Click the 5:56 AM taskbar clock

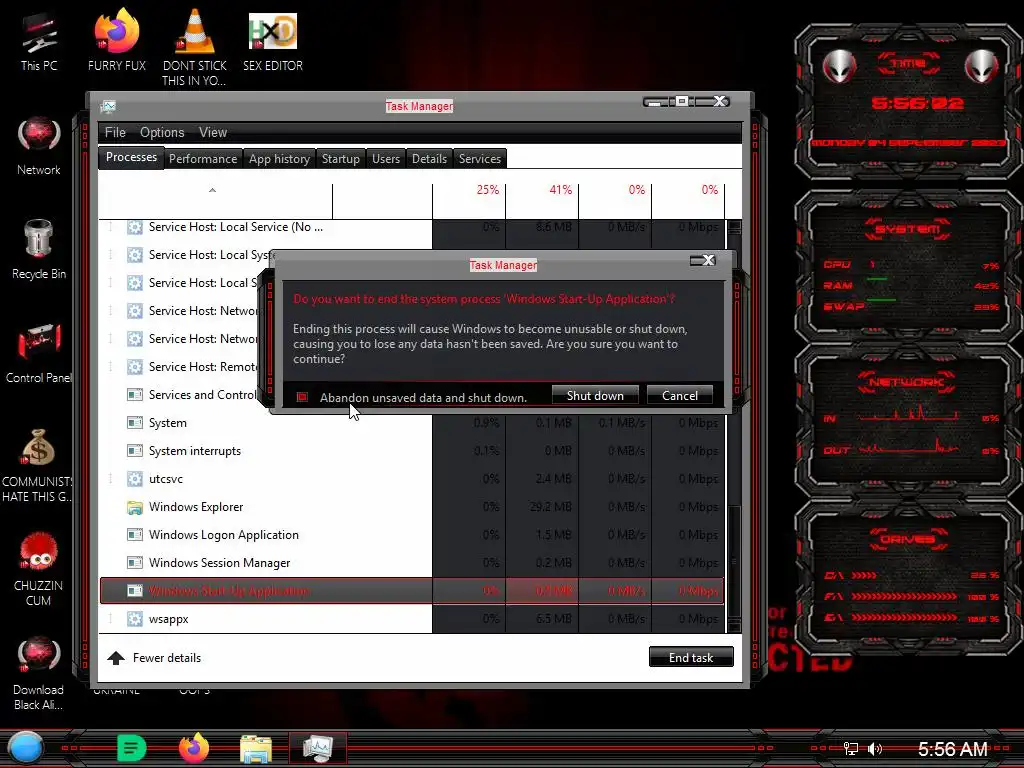[952, 749]
